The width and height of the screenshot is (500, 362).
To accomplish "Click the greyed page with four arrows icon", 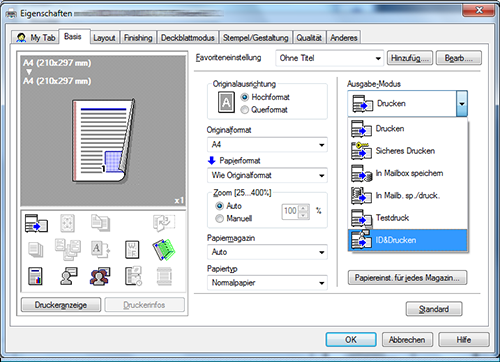I will click(67, 223).
